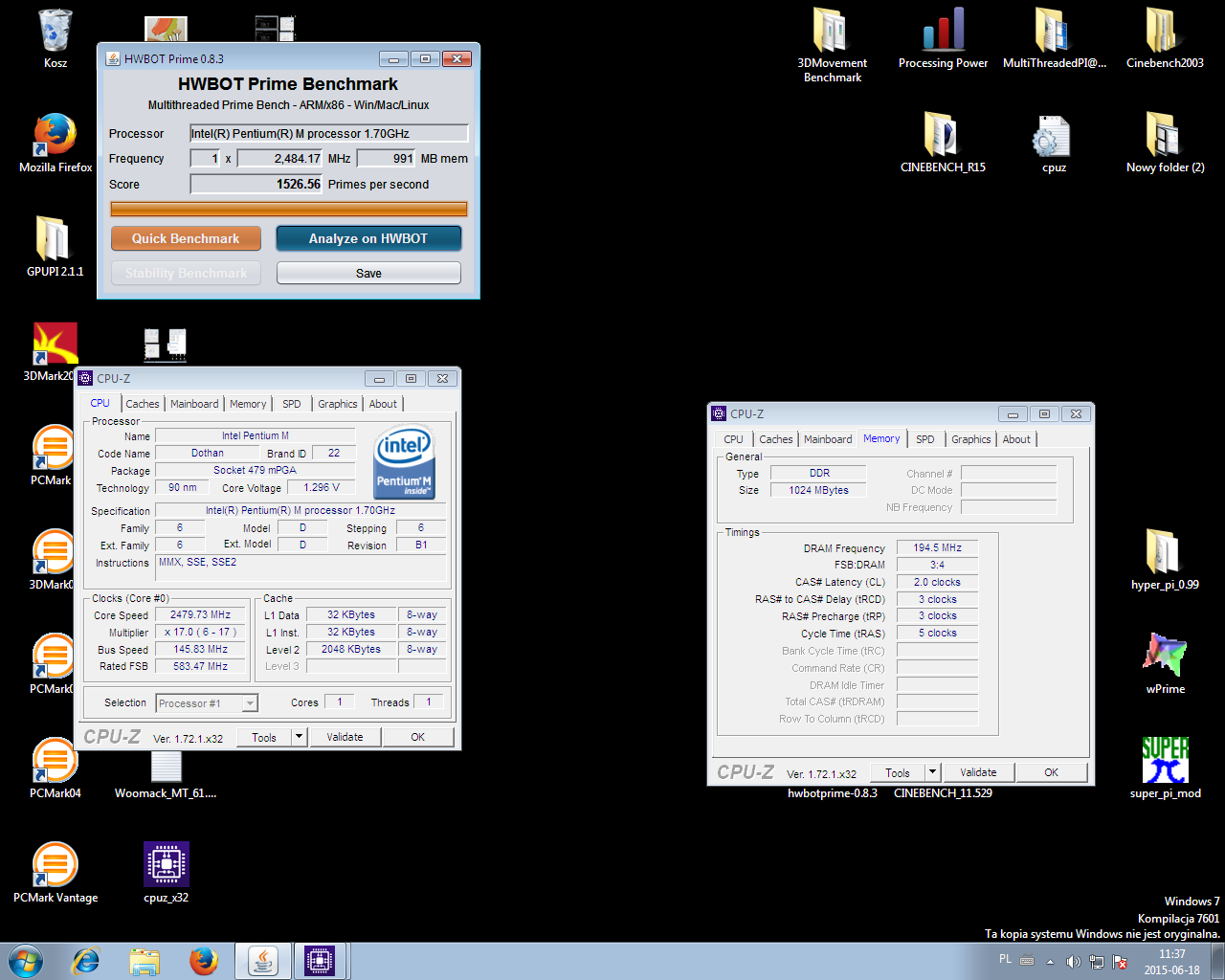Click the PL language indicator in the taskbar
The height and width of the screenshot is (980, 1225).
[1005, 959]
